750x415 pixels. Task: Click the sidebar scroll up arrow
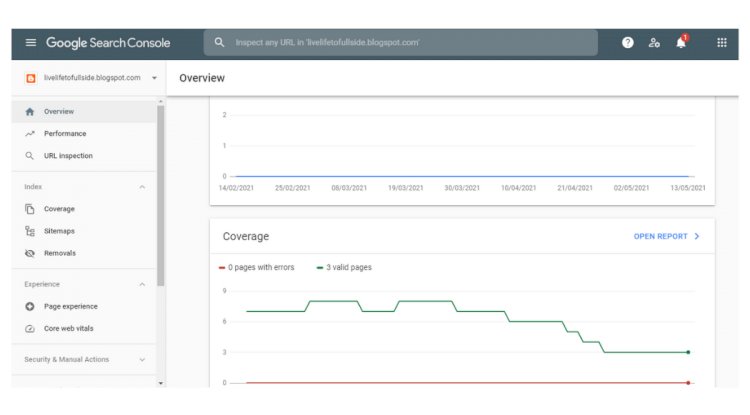161,101
